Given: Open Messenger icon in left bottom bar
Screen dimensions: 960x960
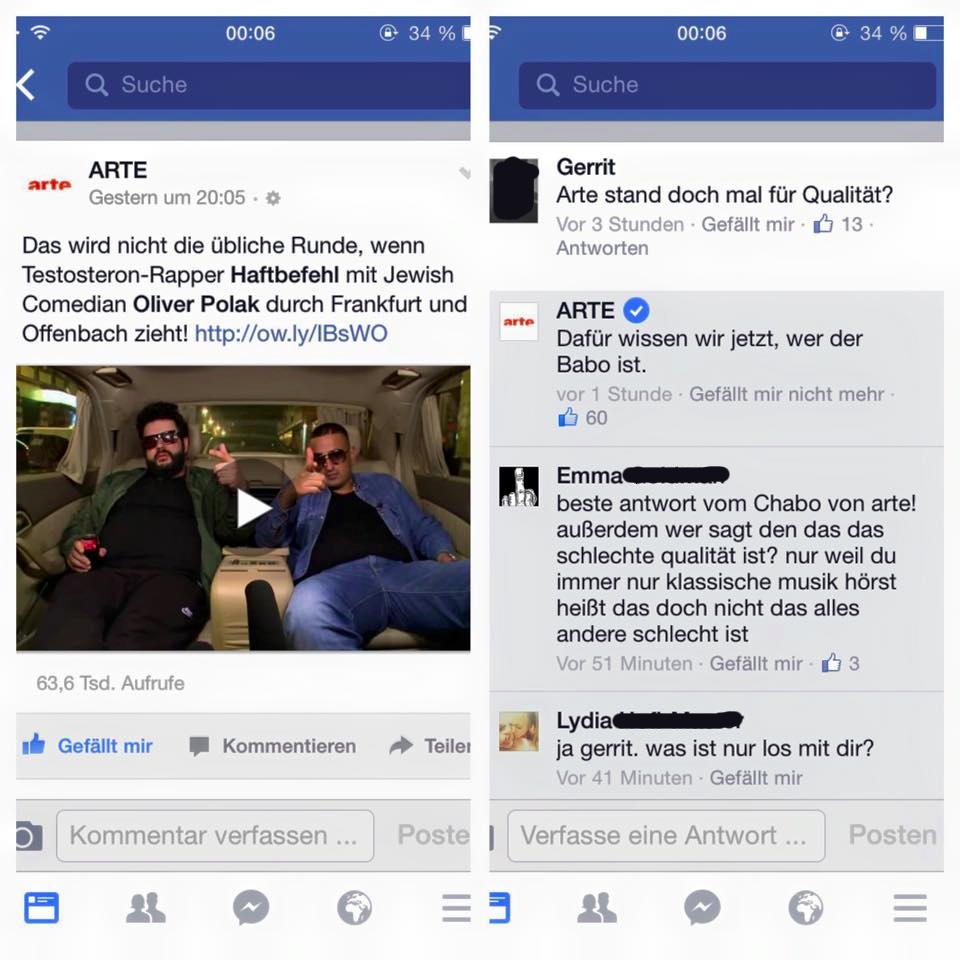Looking at the screenshot, I should pyautogui.click(x=250, y=907).
